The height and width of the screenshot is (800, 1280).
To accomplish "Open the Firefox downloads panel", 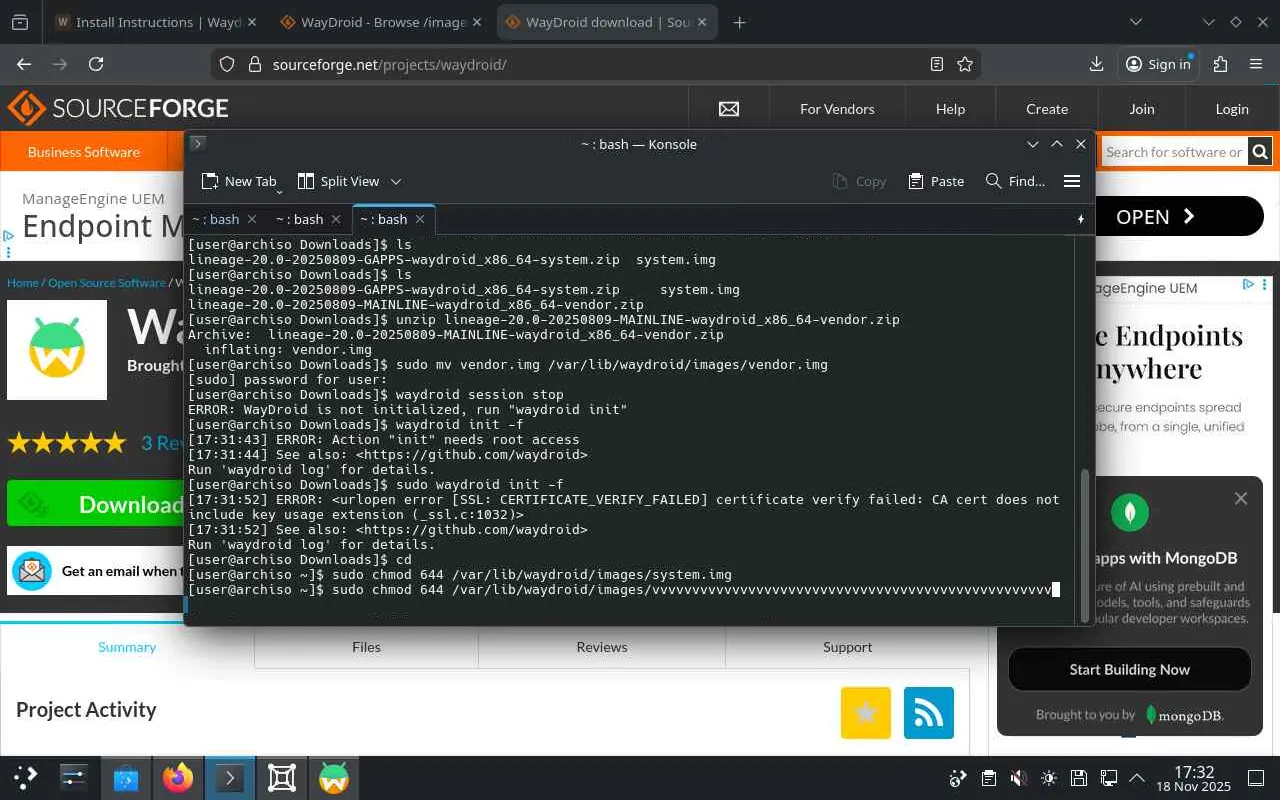I will (1096, 64).
